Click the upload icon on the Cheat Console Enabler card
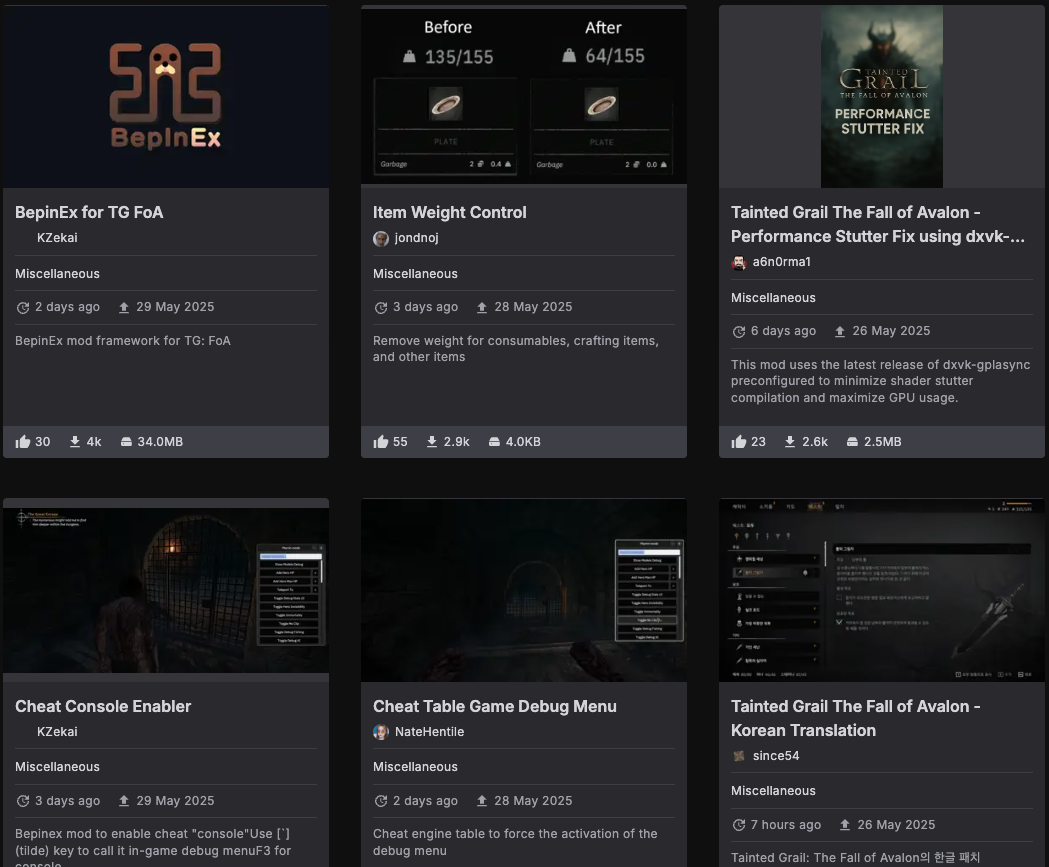Screen dimensions: 1049x867 (124, 801)
